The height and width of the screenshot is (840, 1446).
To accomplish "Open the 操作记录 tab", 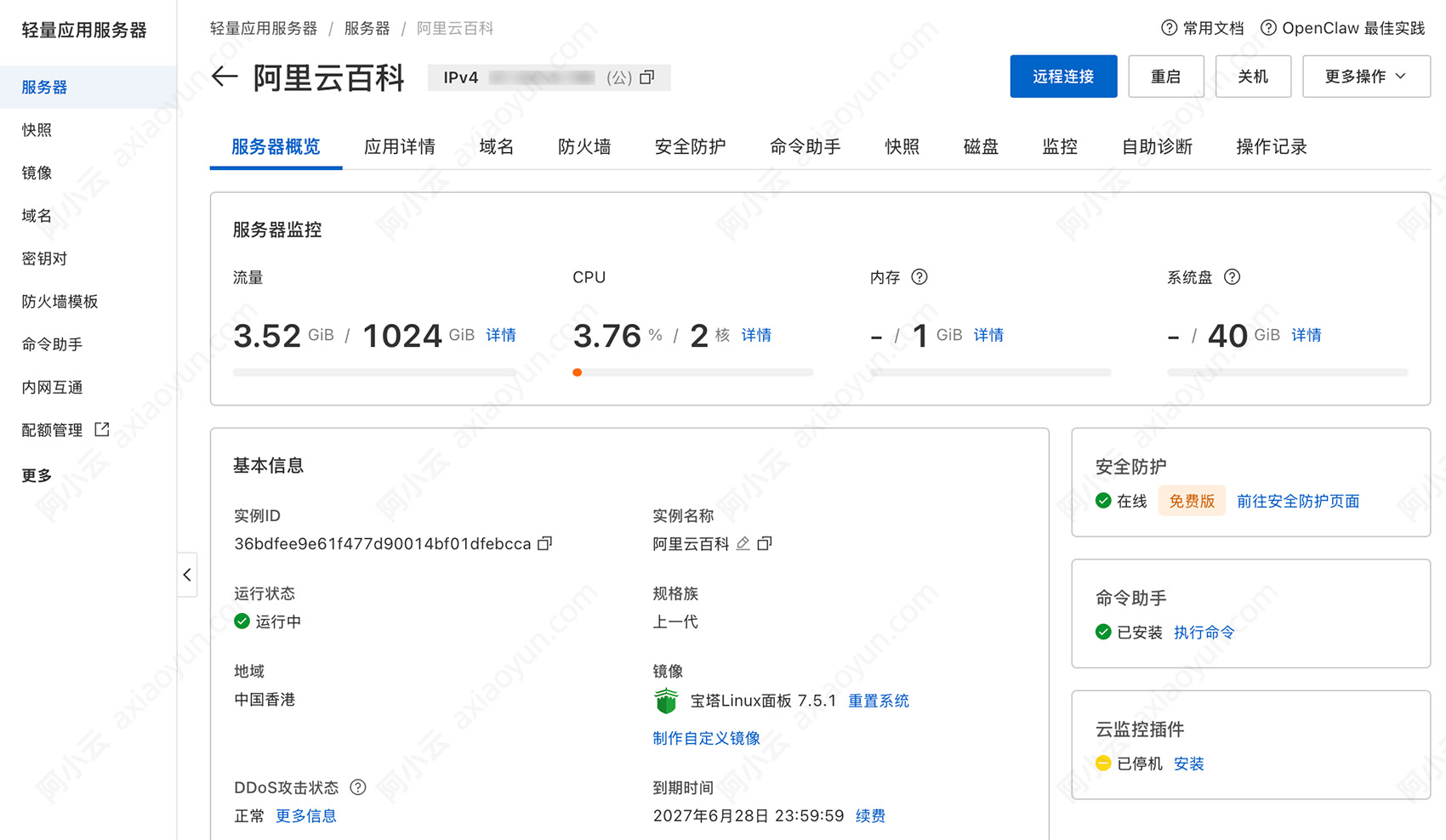I will point(1271,146).
